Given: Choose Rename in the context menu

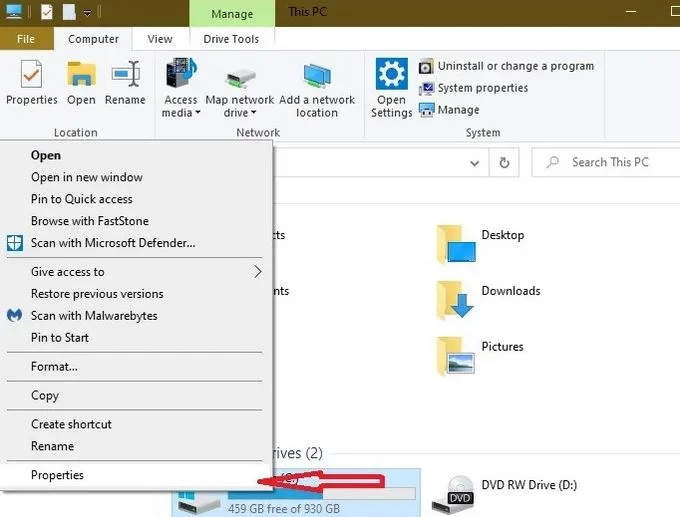Looking at the screenshot, I should 136,446.
